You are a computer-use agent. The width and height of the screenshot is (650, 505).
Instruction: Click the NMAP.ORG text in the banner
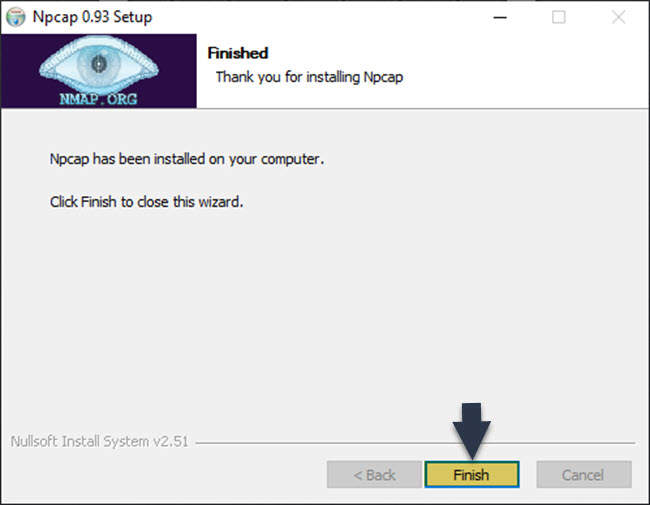point(98,99)
